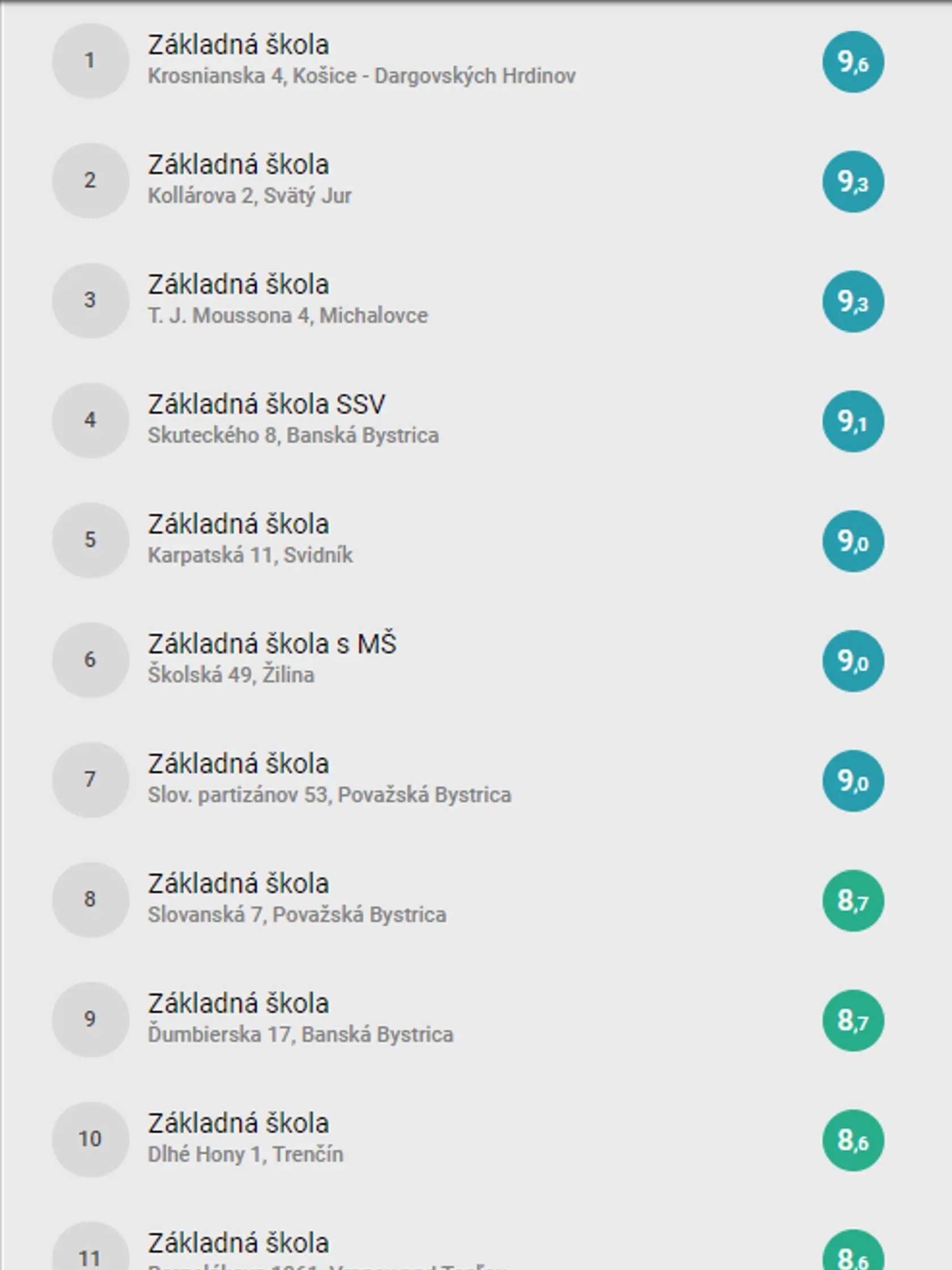Viewport: 952px width, 1270px height.
Task: Click the rank 10 circle badge
Action: coord(91,1139)
